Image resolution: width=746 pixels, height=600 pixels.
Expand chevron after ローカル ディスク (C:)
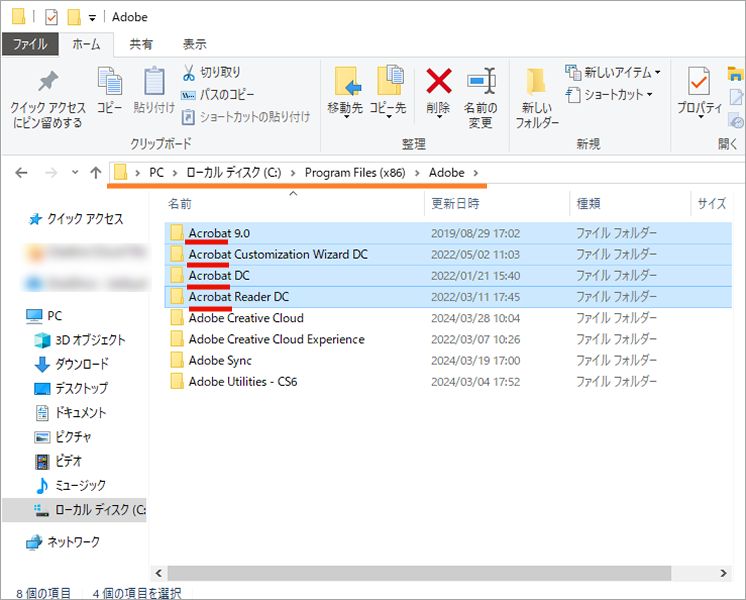(293, 173)
